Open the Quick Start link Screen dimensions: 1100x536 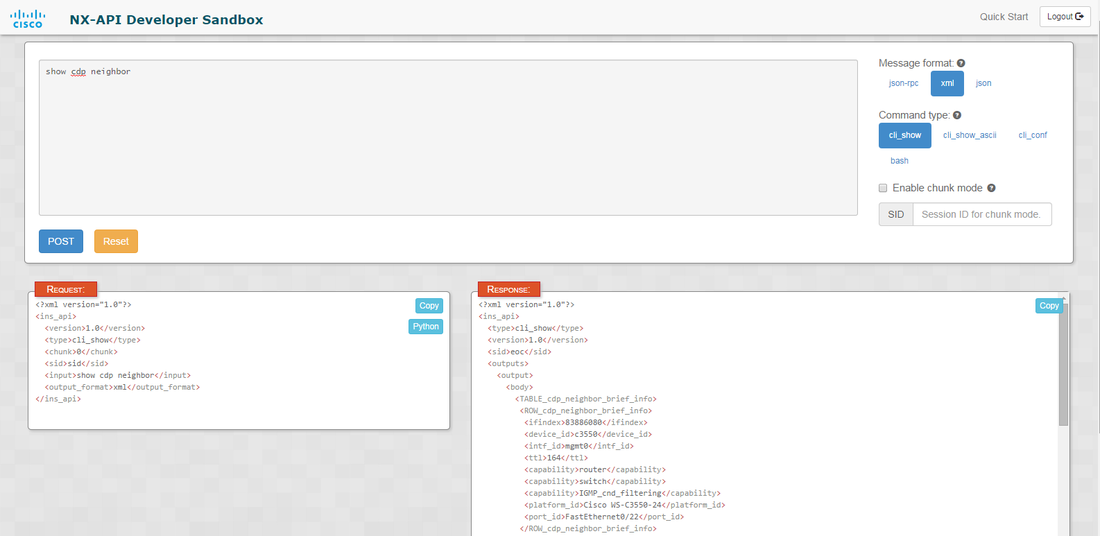click(1003, 17)
